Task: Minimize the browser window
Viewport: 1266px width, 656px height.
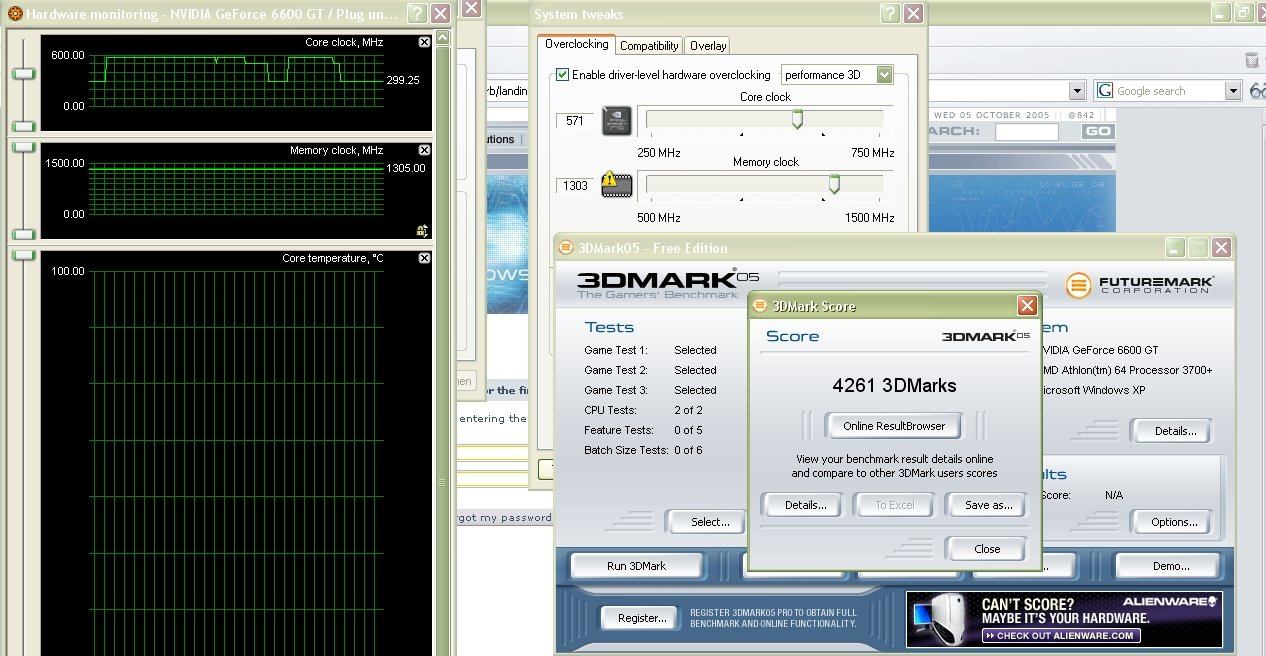Action: tap(1220, 13)
